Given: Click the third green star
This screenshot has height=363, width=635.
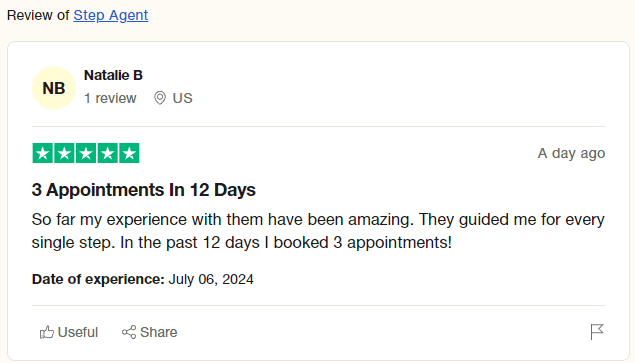Looking at the screenshot, I should point(86,153).
